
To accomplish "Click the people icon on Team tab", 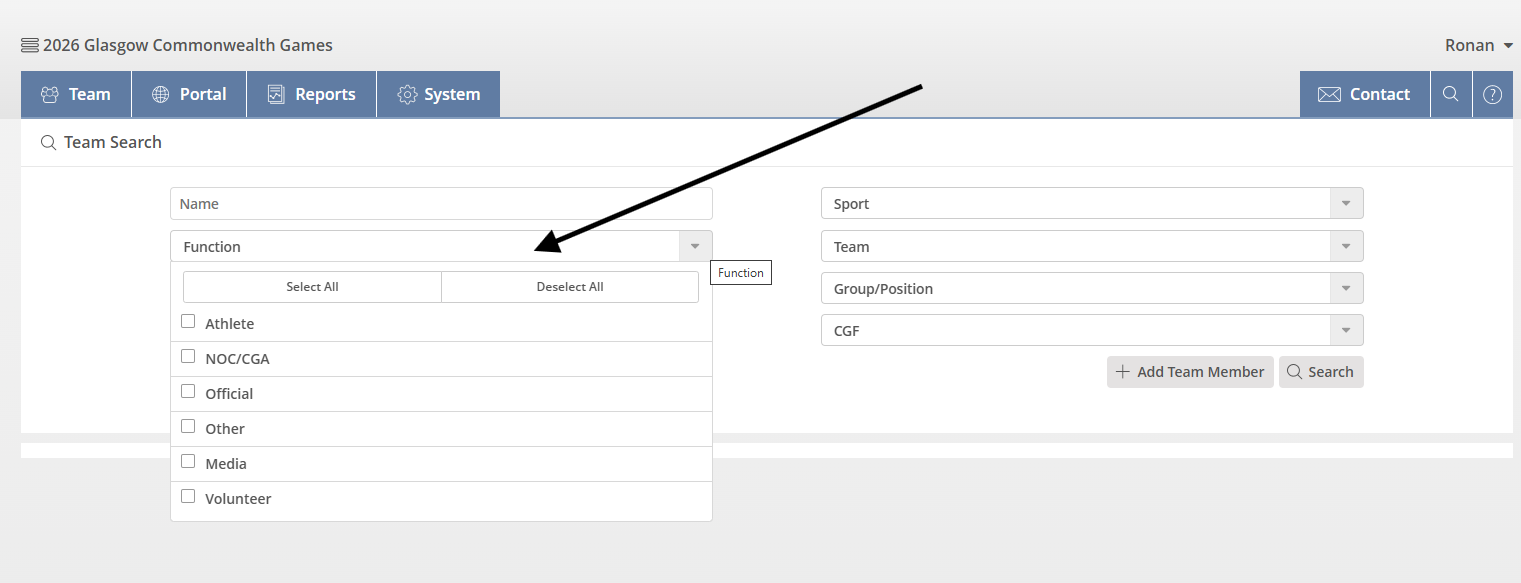I will (x=50, y=94).
